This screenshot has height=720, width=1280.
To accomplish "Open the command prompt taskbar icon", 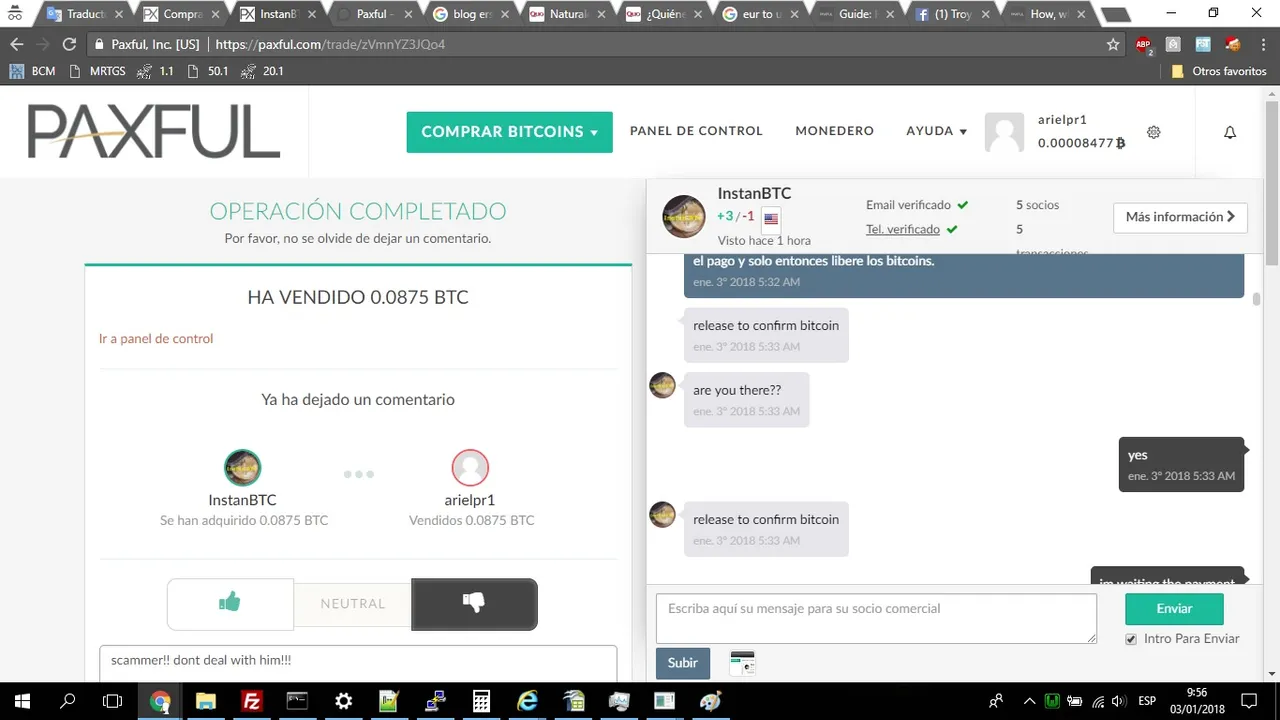I will [x=298, y=701].
